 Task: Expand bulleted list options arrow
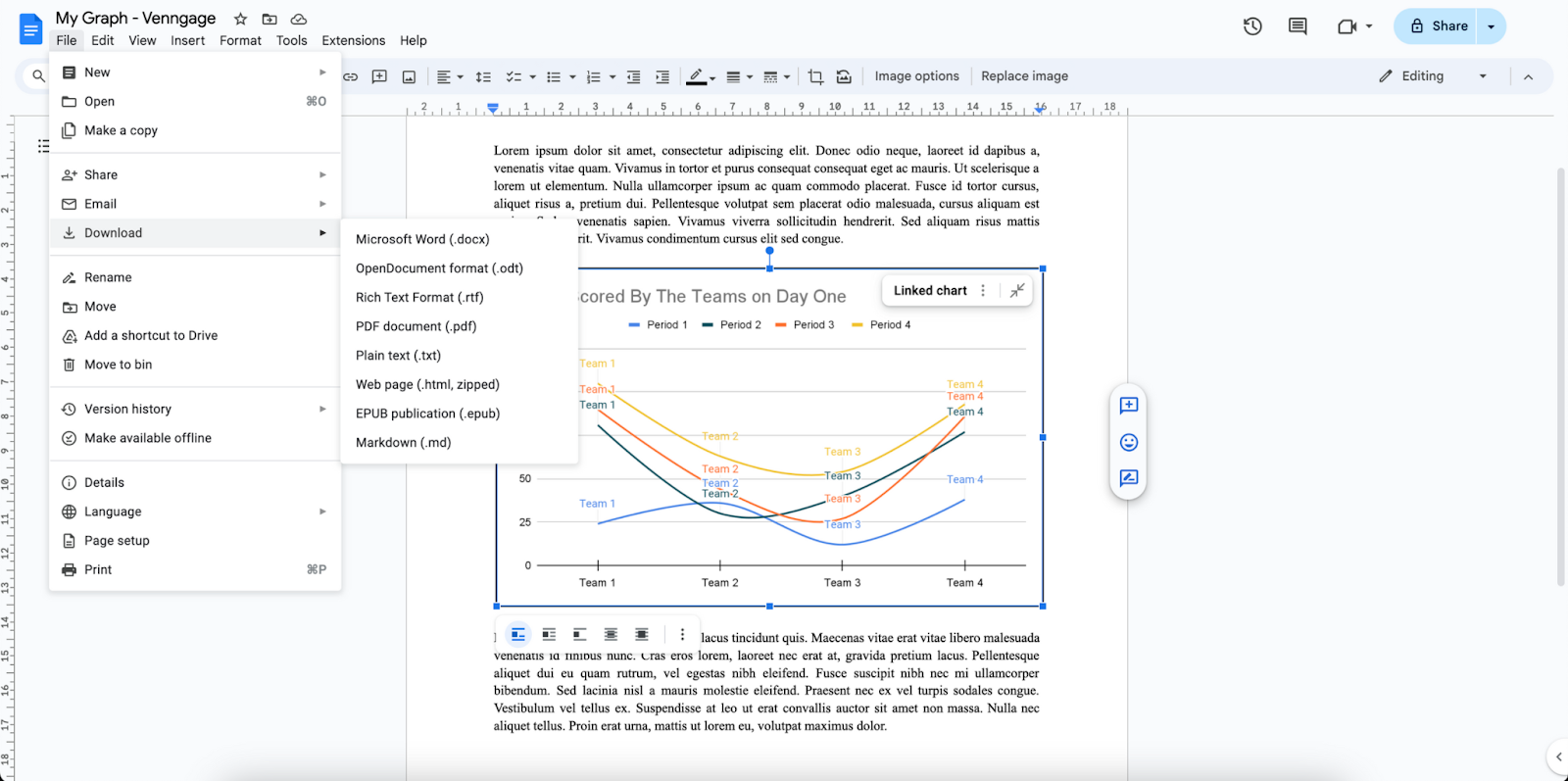pyautogui.click(x=572, y=76)
